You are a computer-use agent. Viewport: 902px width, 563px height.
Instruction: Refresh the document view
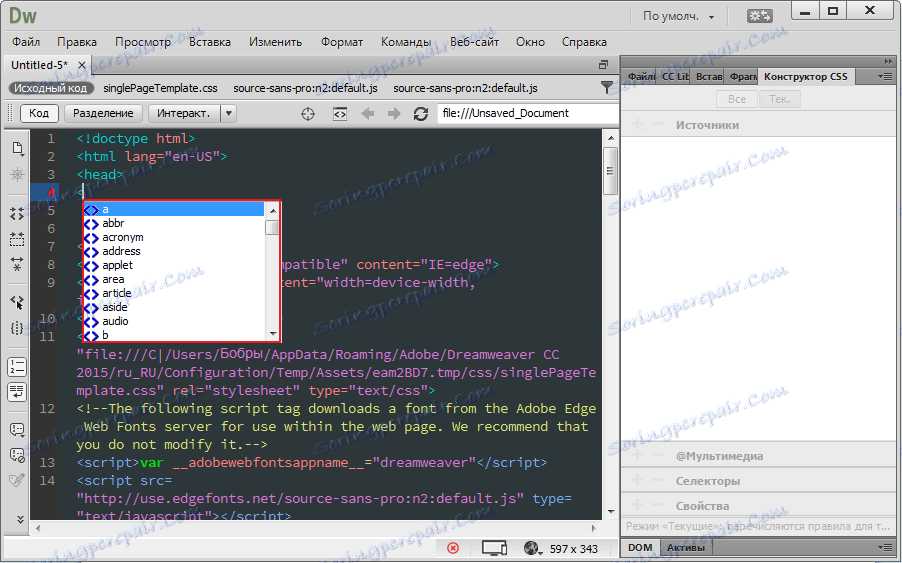421,114
